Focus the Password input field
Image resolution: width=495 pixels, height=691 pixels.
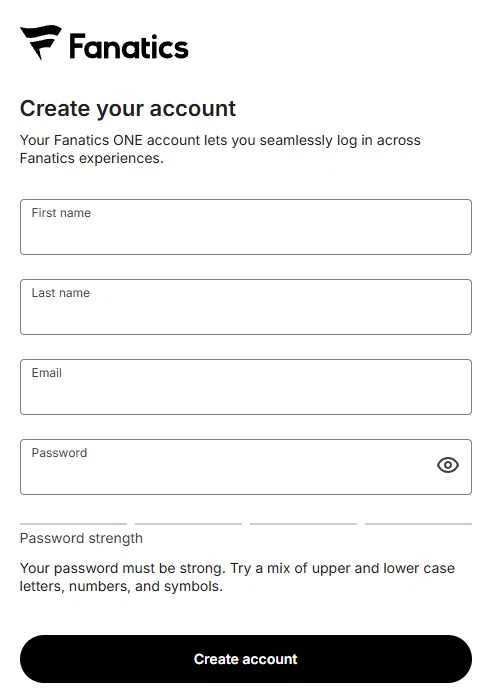coord(246,467)
